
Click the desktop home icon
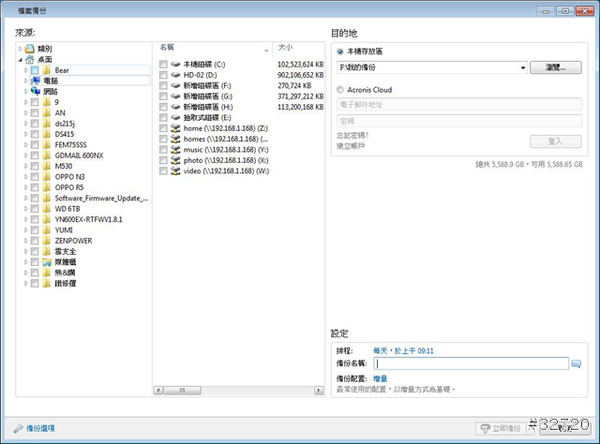[29, 59]
